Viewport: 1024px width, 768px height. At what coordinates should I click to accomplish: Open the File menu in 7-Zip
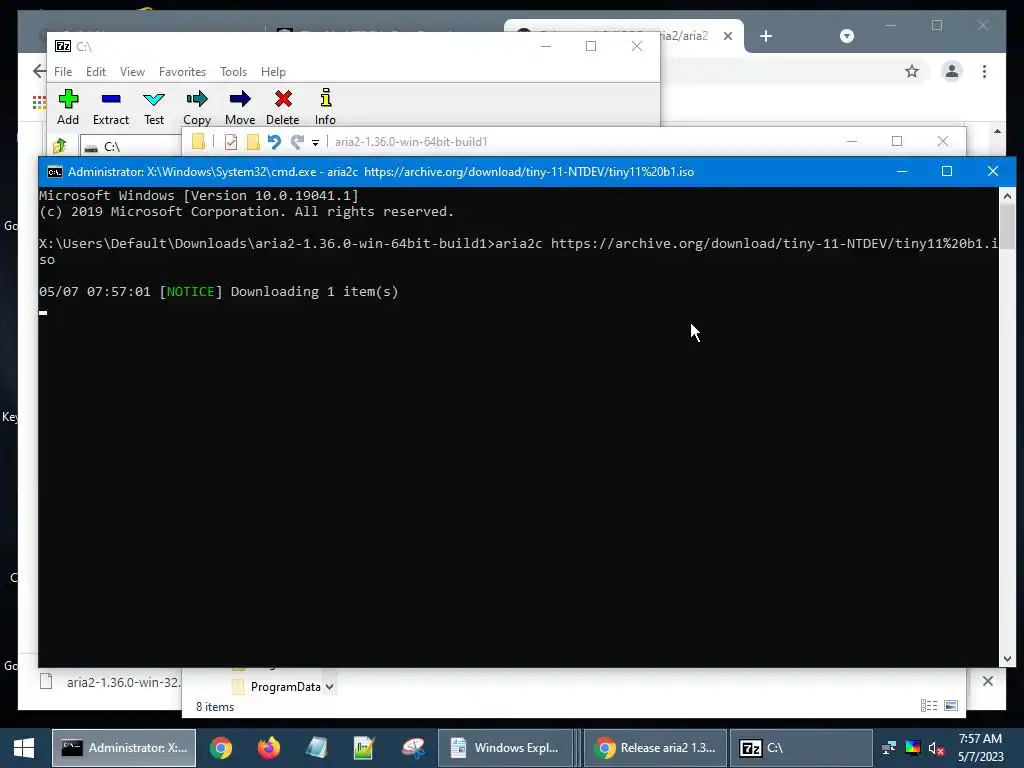point(63,72)
